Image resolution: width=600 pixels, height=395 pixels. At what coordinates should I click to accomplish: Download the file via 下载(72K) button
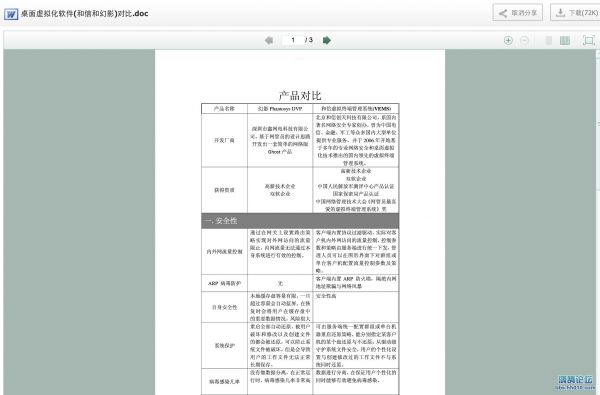tap(575, 13)
